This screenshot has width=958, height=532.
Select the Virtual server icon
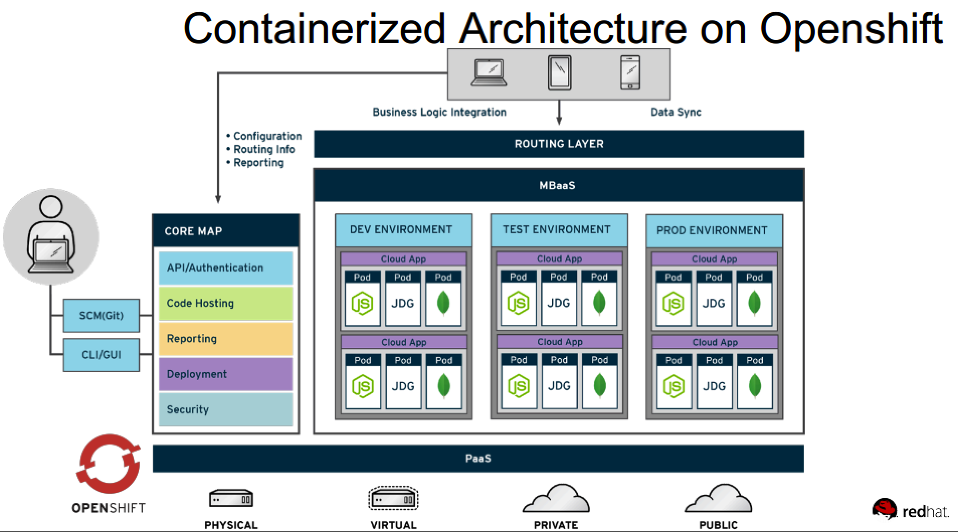click(x=392, y=498)
